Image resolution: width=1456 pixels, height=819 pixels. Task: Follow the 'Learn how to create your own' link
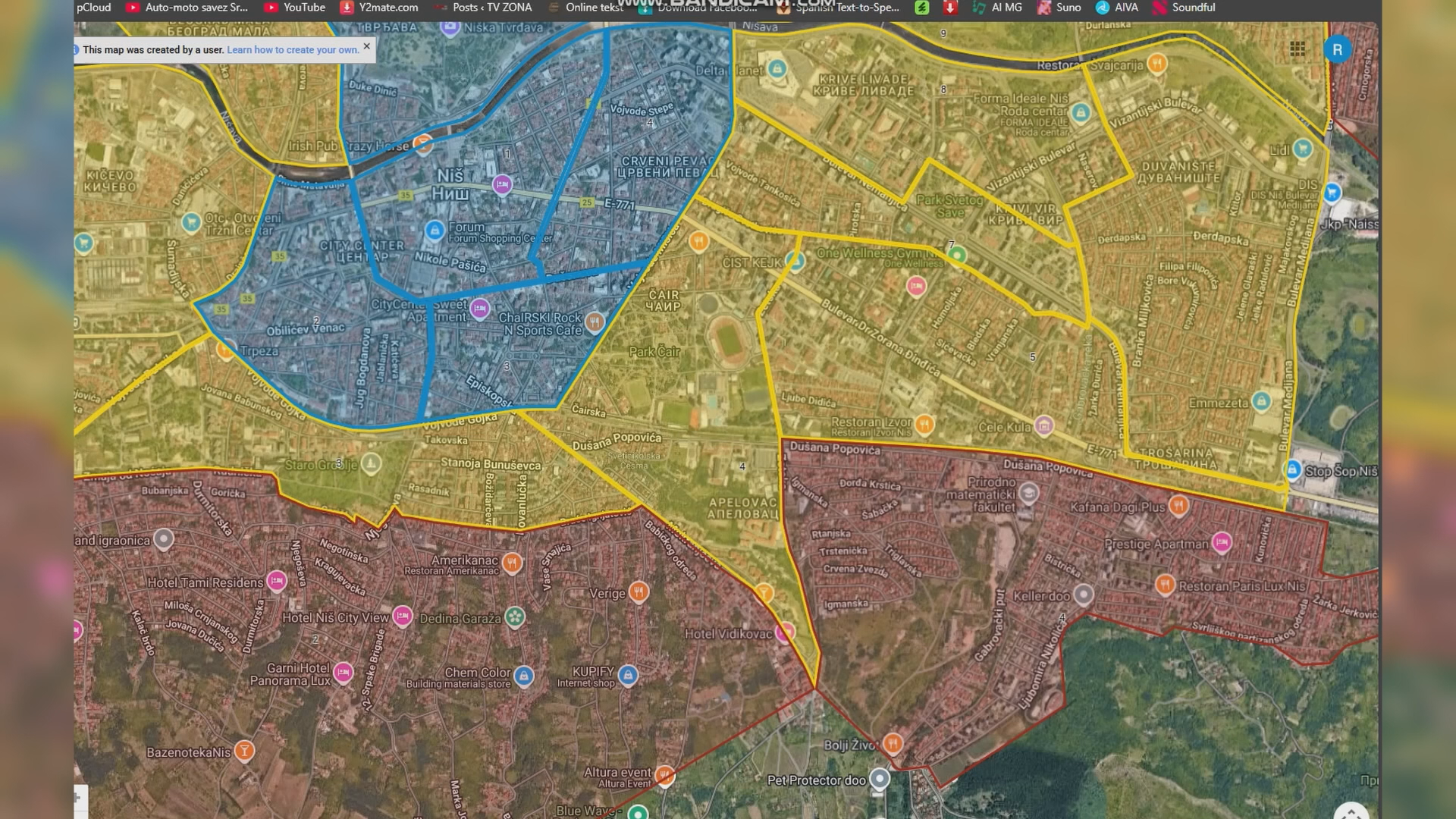point(293,50)
